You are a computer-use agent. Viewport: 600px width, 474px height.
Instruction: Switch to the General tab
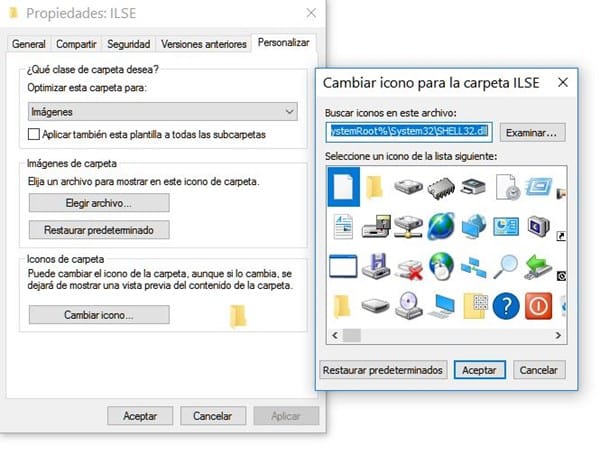[x=29, y=44]
